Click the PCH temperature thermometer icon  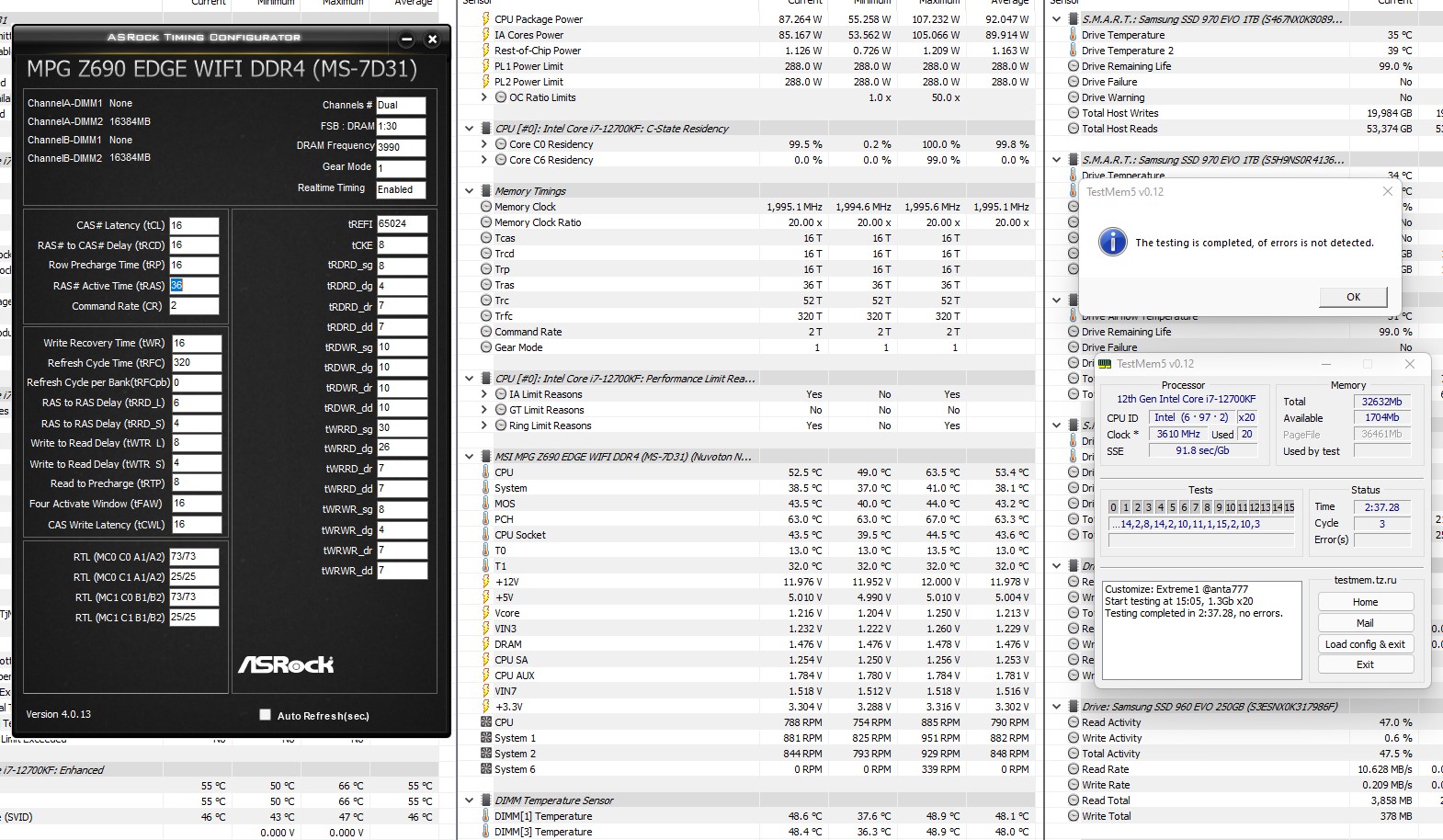486,519
